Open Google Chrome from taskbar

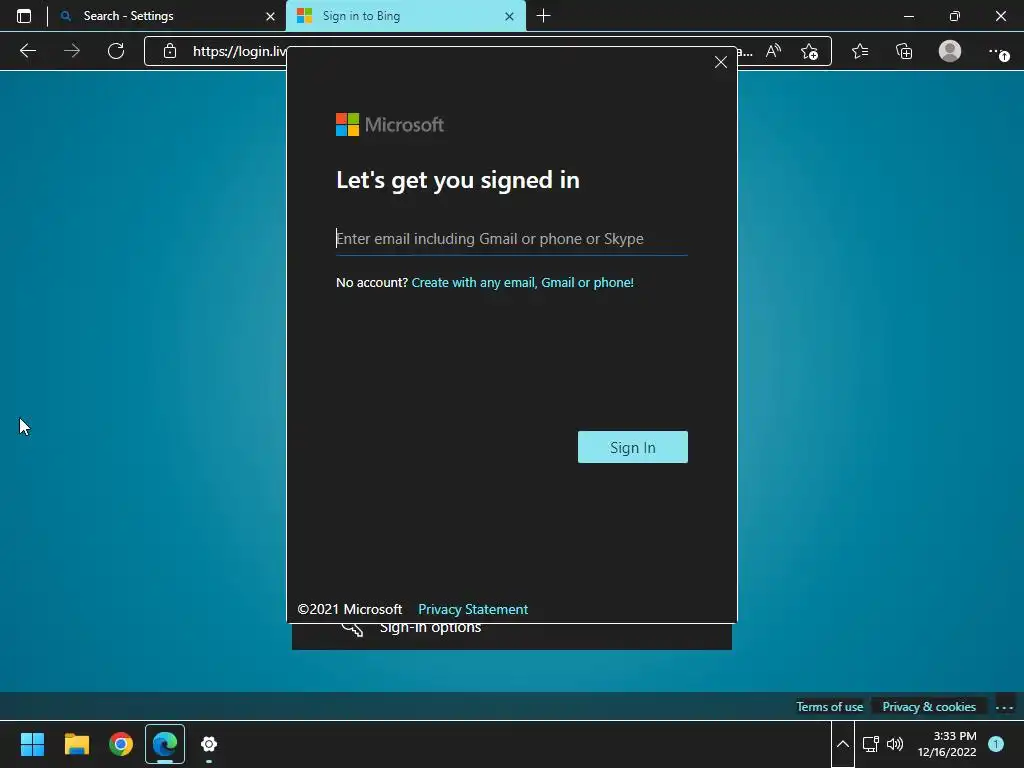tap(121, 744)
